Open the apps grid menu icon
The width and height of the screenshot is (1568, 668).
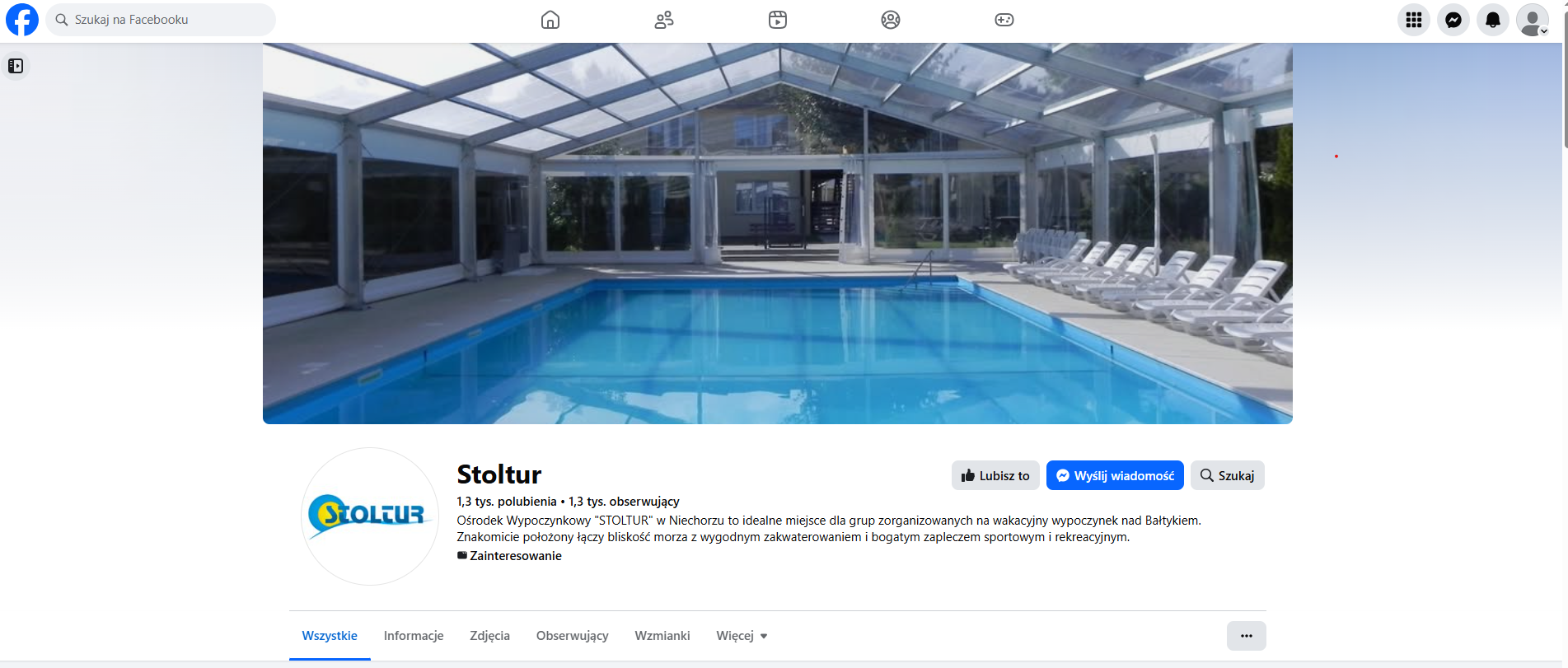pos(1414,20)
